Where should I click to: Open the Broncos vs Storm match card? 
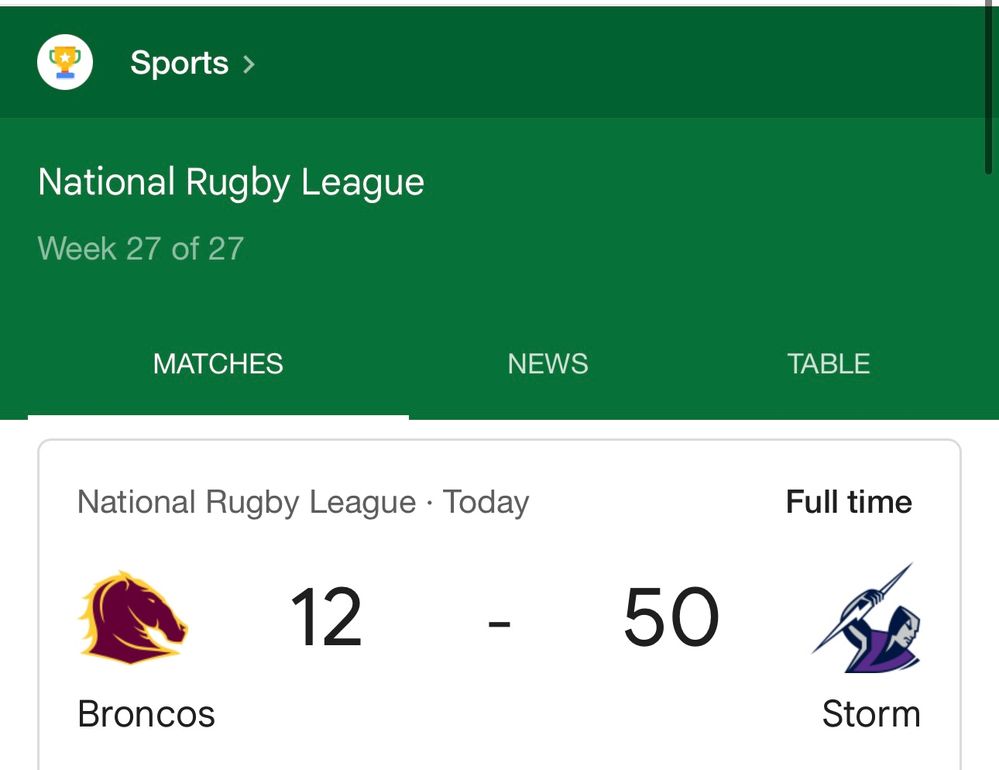pos(500,605)
